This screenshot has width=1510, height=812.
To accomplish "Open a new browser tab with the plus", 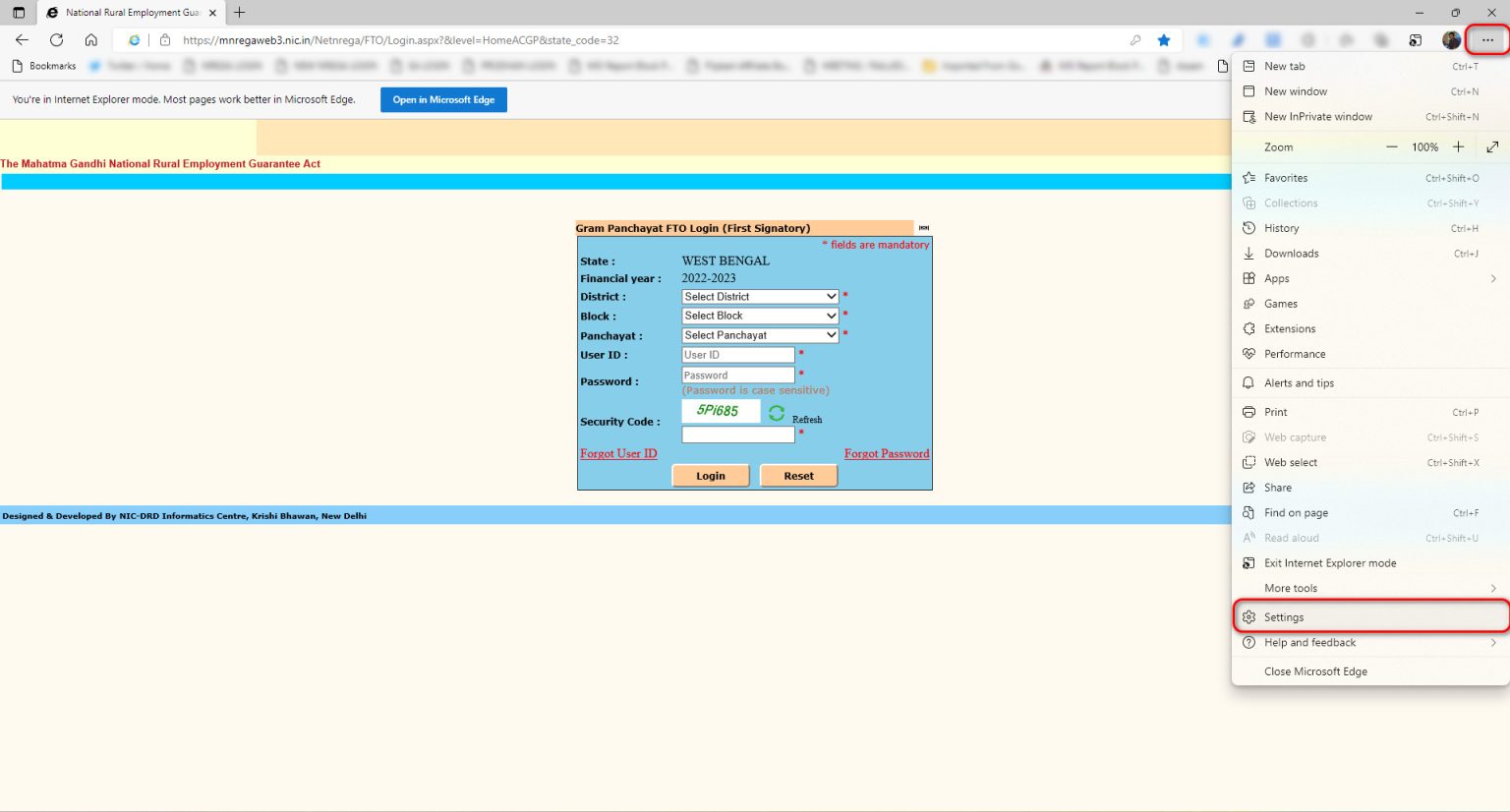I will click(239, 13).
